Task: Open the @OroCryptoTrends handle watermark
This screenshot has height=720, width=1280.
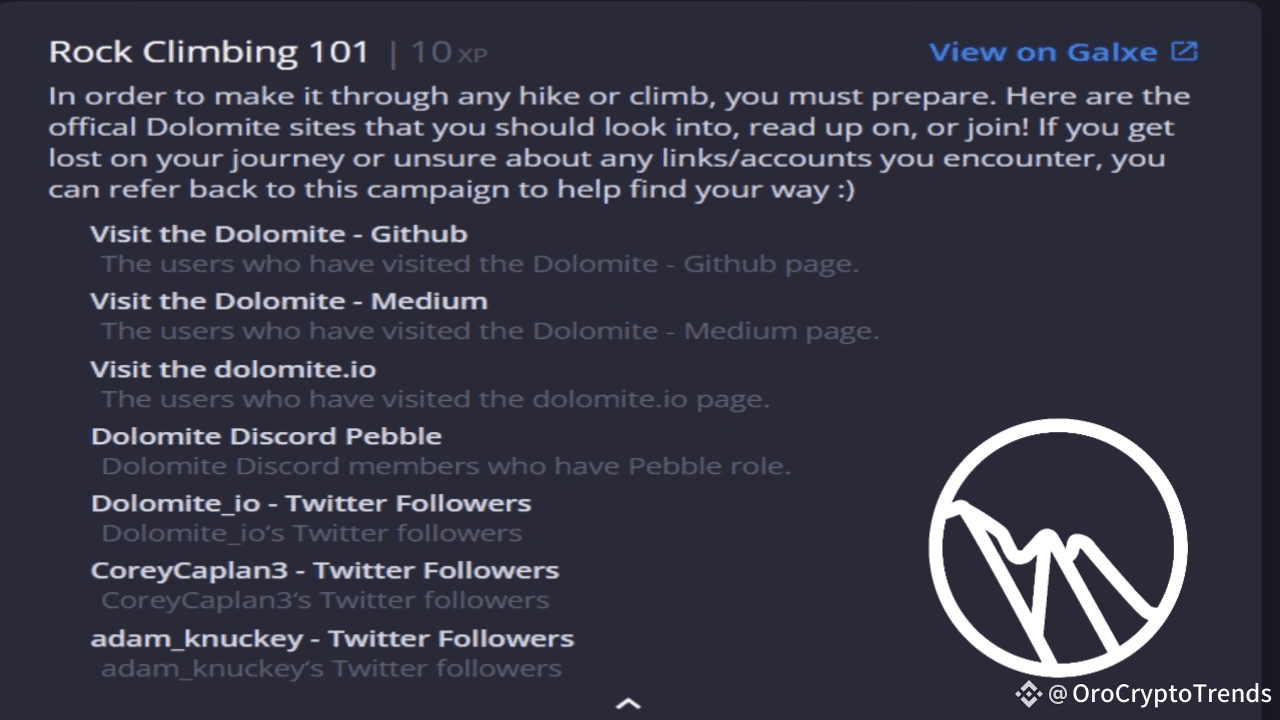Action: (x=1160, y=693)
